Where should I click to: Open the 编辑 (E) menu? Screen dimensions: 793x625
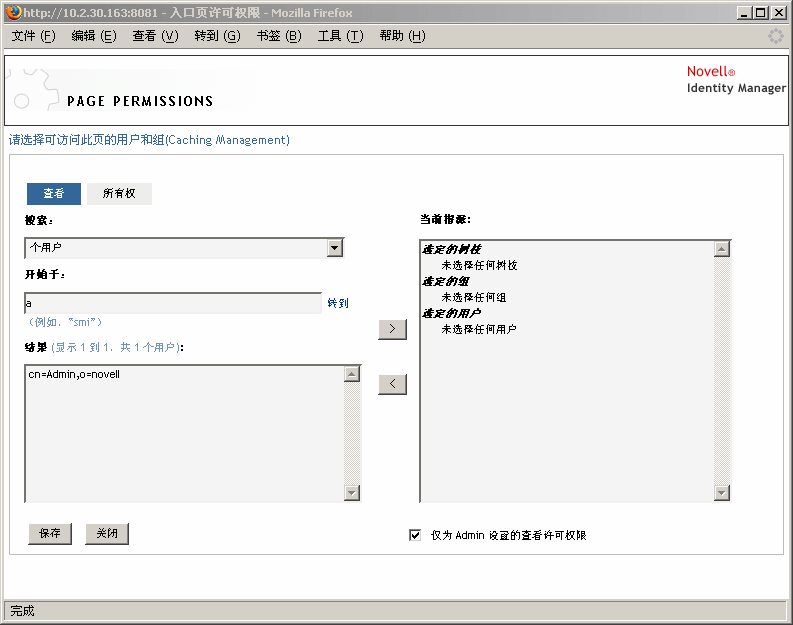[94, 36]
